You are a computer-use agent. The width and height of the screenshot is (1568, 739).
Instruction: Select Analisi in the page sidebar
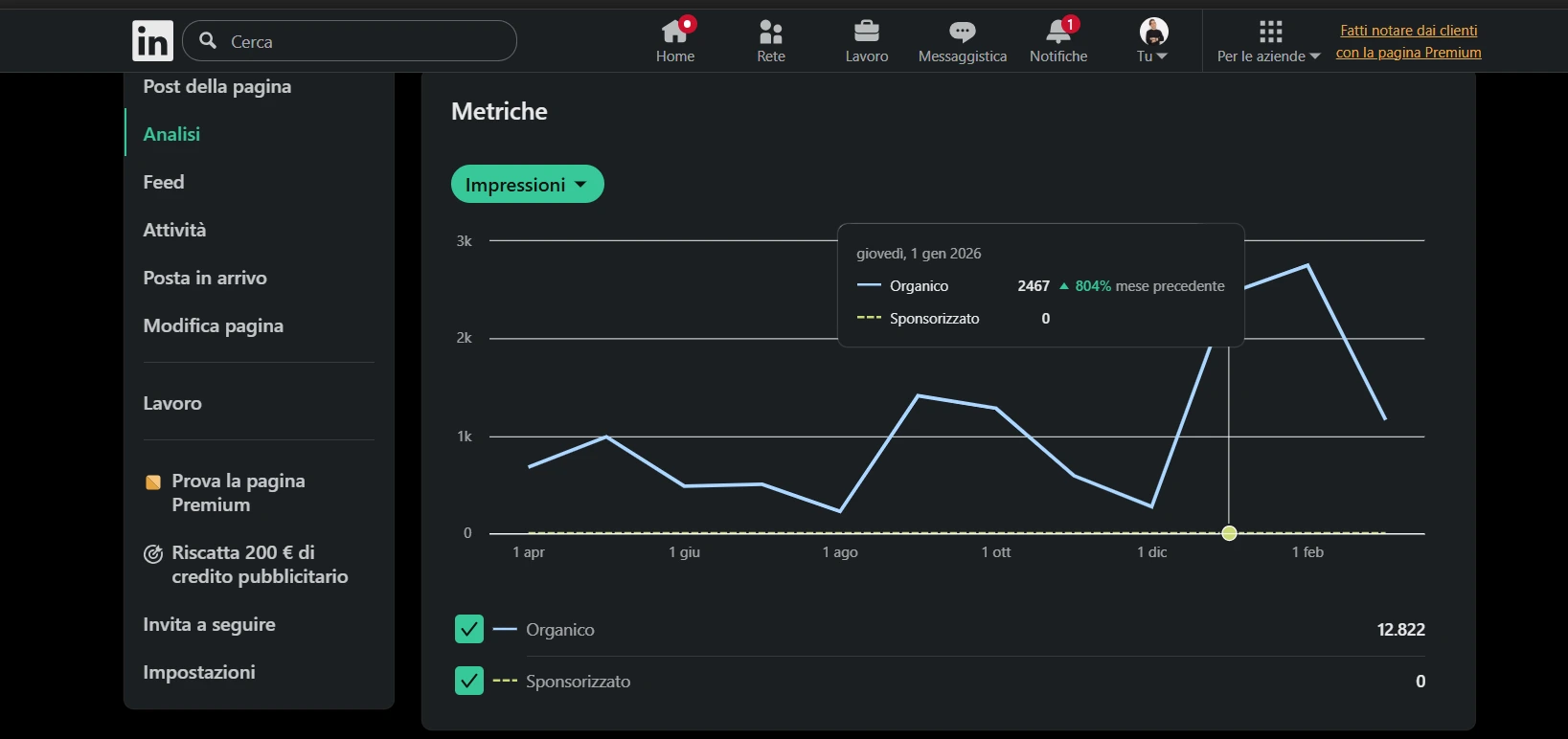[171, 134]
